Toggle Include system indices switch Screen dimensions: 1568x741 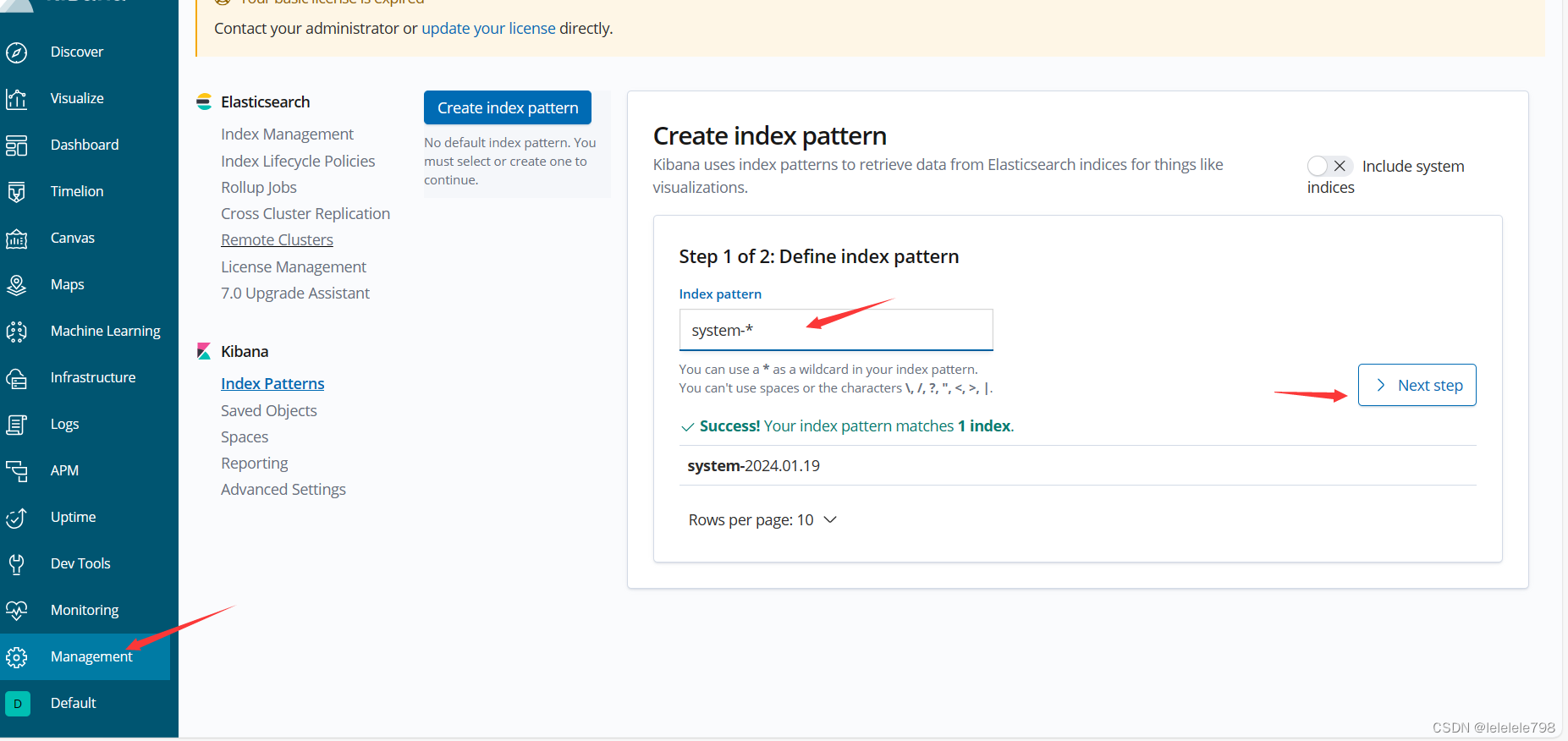tap(1329, 166)
